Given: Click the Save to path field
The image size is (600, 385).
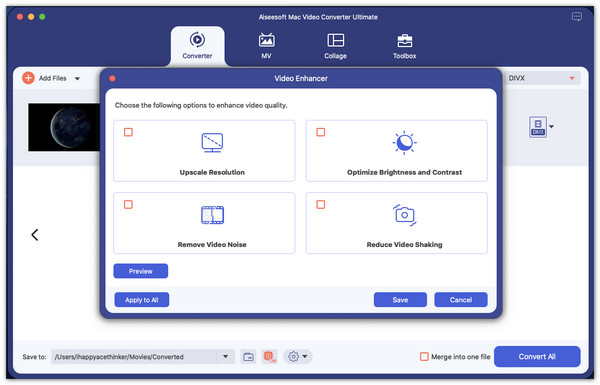Looking at the screenshot, I should [134, 357].
